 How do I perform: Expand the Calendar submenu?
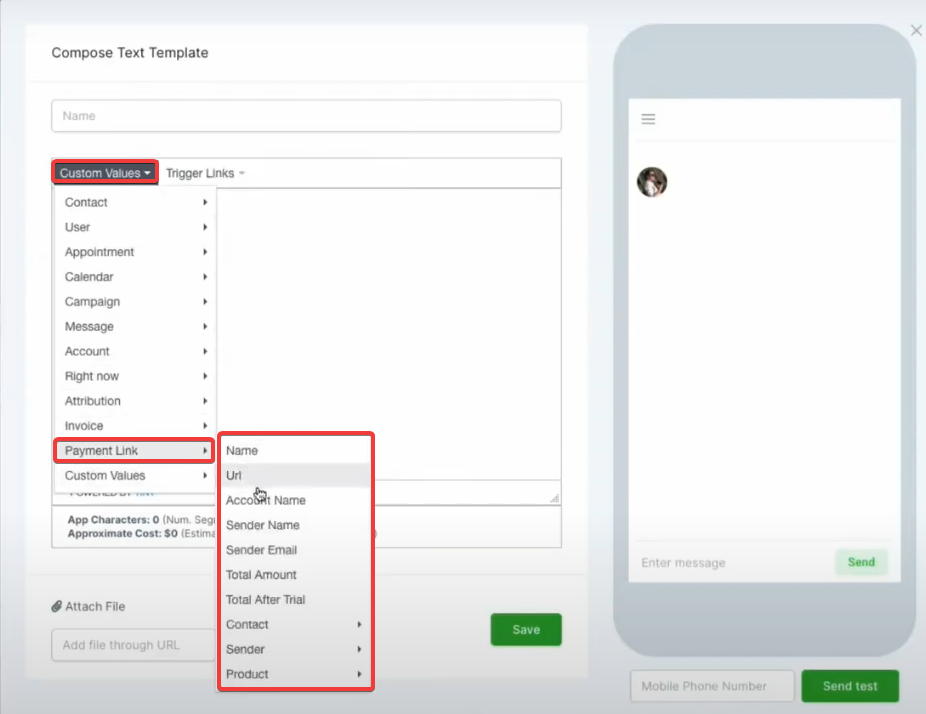(135, 276)
